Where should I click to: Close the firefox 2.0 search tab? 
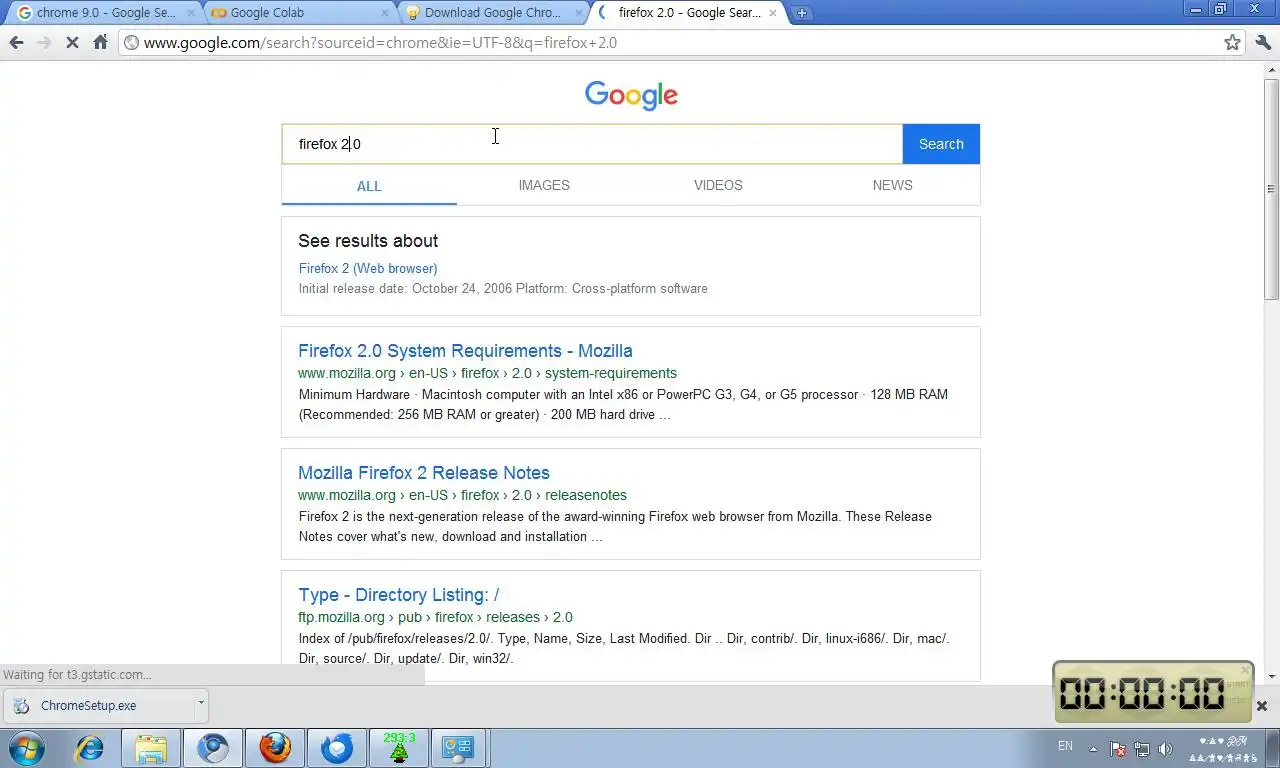[x=773, y=13]
